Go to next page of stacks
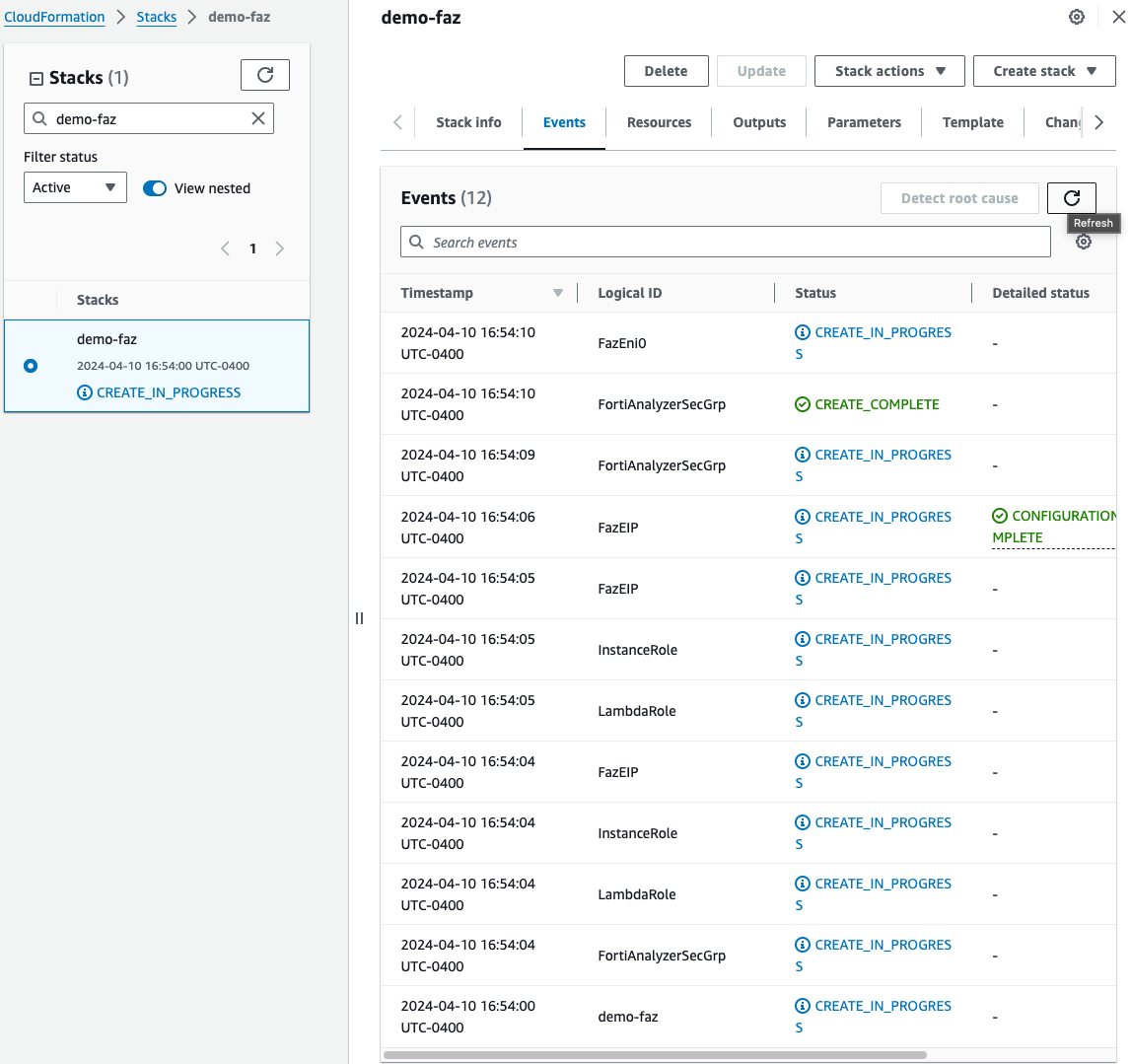This screenshot has height=1064, width=1131. pyautogui.click(x=280, y=248)
